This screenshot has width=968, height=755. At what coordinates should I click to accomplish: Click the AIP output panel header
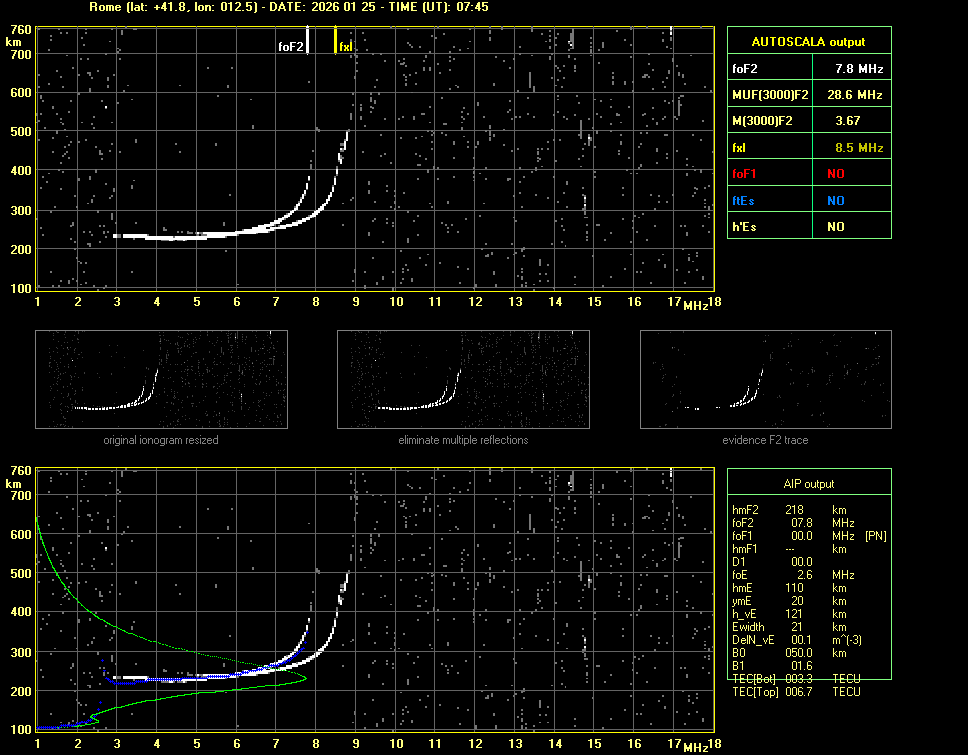808,484
